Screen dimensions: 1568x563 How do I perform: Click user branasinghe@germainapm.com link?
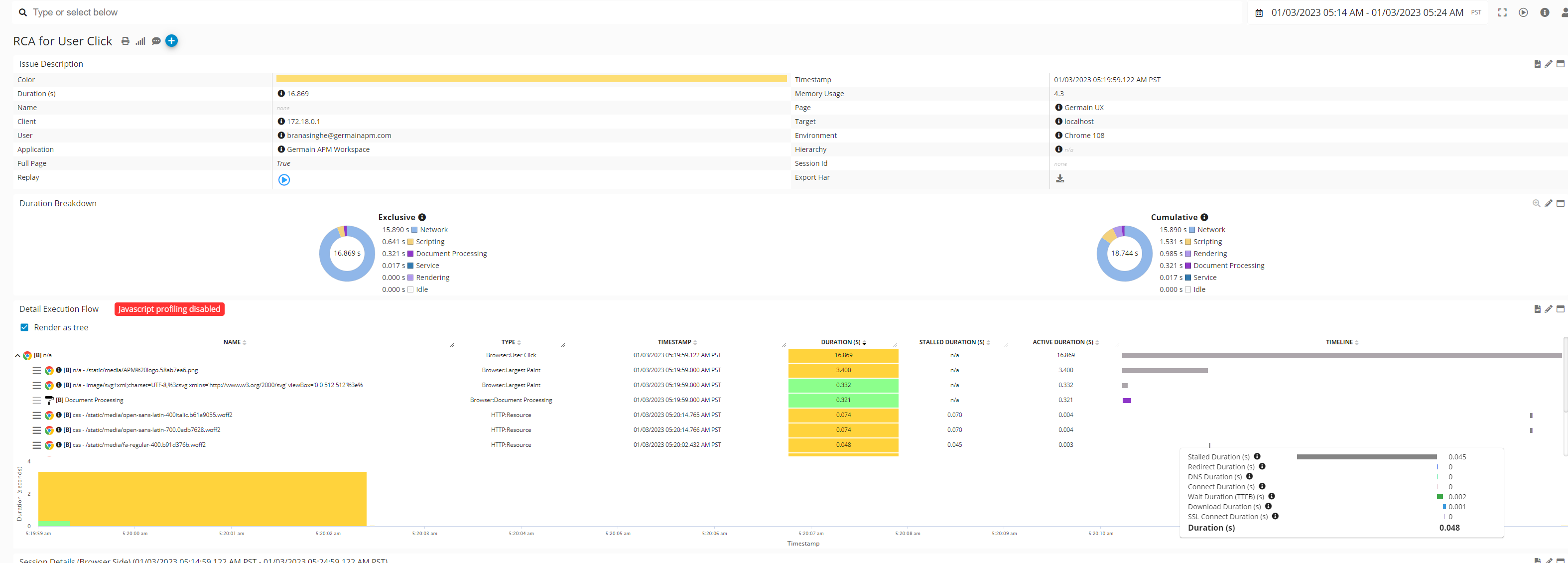click(338, 136)
